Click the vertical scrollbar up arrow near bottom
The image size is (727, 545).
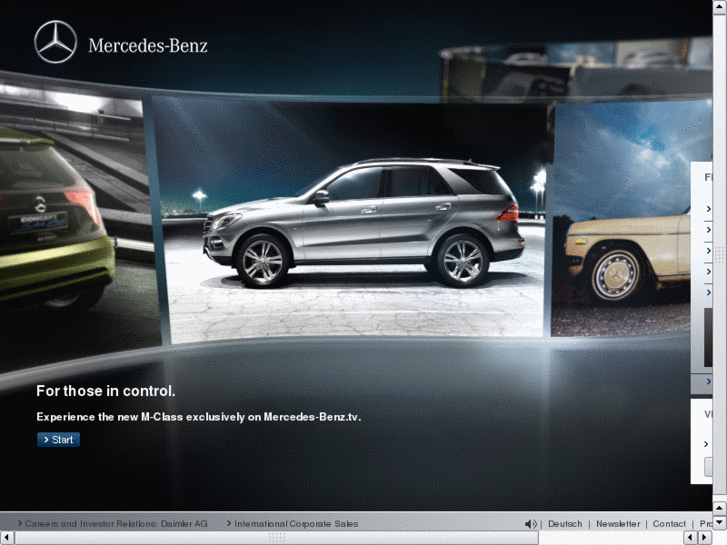coord(720,509)
